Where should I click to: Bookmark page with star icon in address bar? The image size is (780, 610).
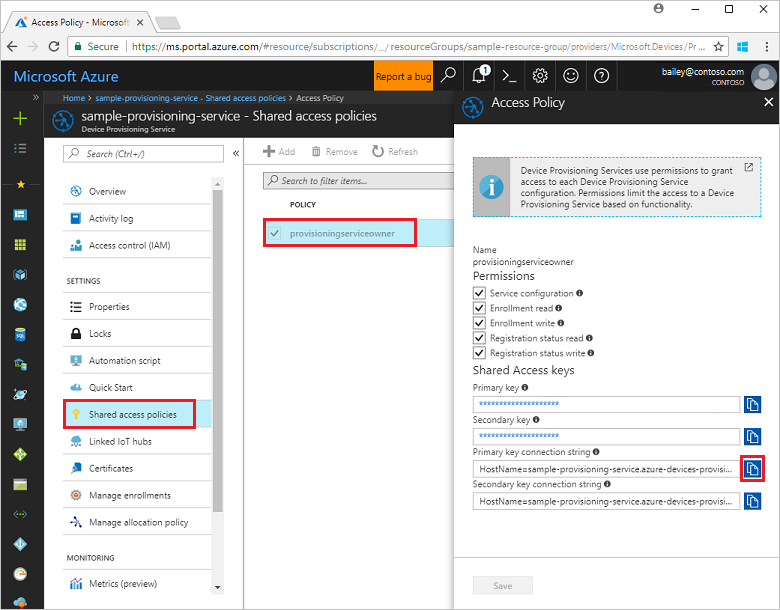click(718, 47)
